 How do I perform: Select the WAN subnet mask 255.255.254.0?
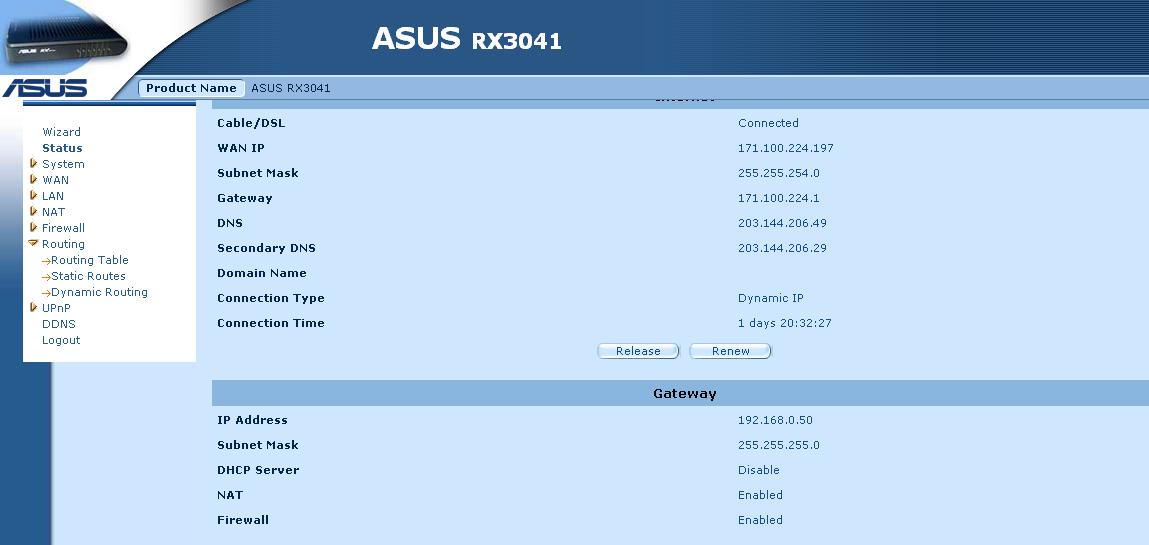coord(779,173)
